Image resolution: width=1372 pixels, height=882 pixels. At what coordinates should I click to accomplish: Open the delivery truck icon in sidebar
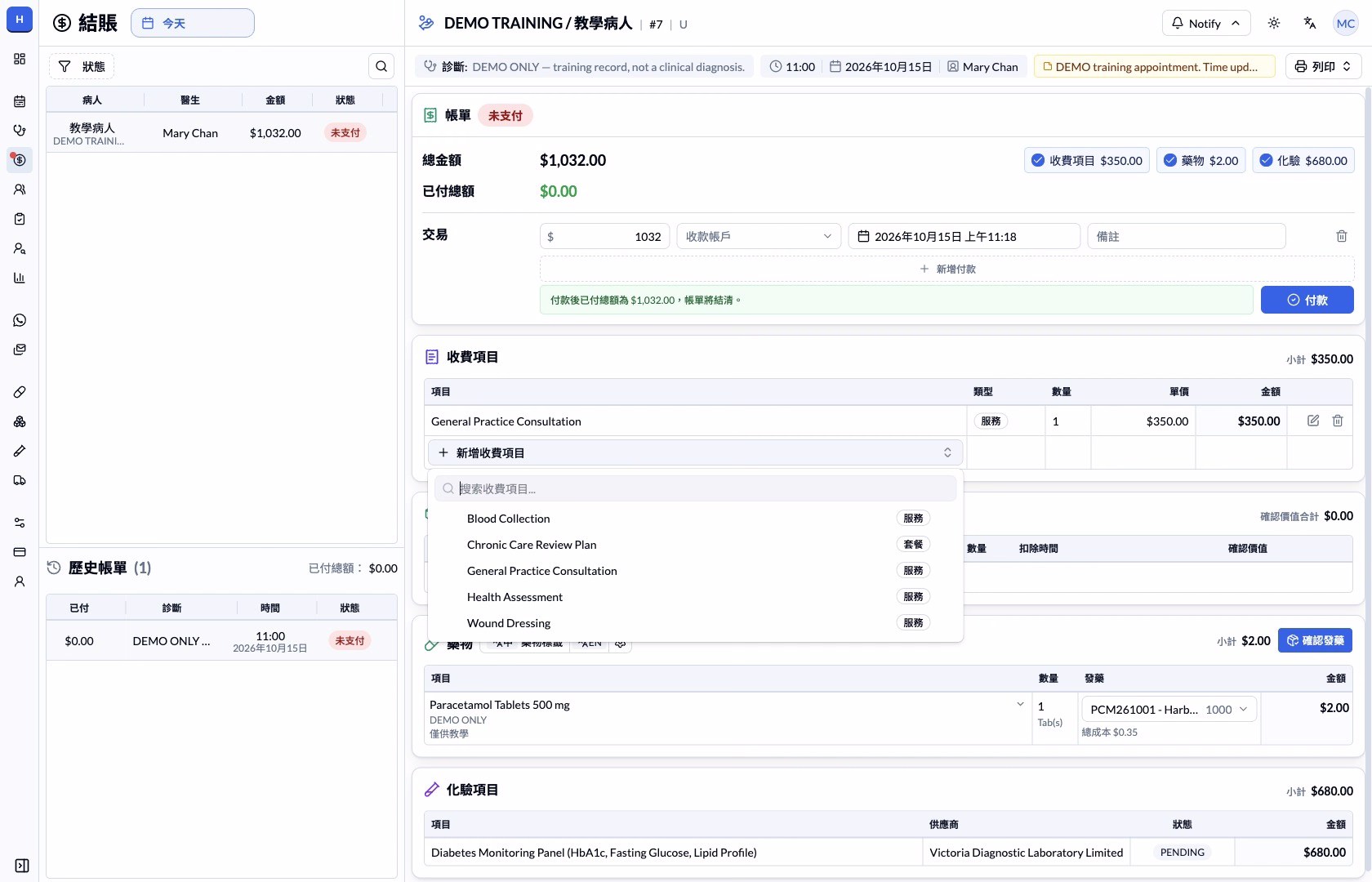tap(20, 480)
